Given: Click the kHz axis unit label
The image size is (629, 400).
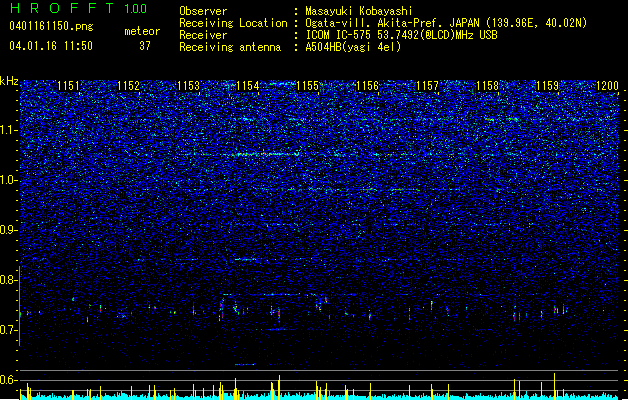Looking at the screenshot, I should coord(9,81).
